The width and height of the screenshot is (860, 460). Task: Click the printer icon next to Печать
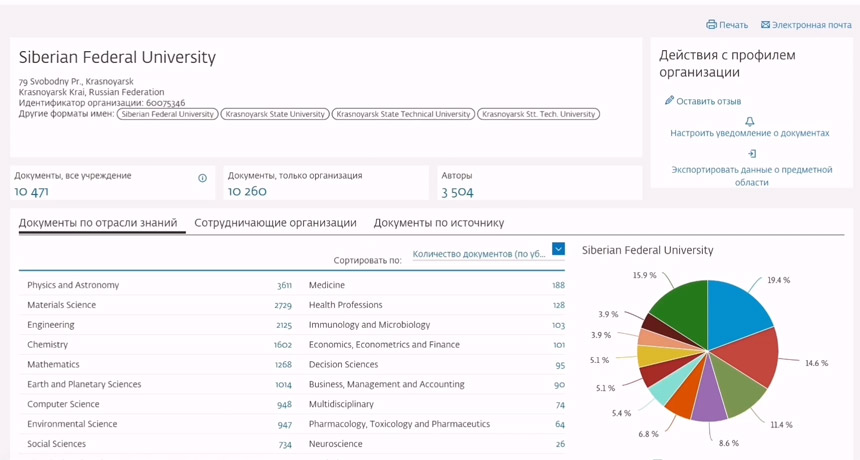(x=711, y=25)
